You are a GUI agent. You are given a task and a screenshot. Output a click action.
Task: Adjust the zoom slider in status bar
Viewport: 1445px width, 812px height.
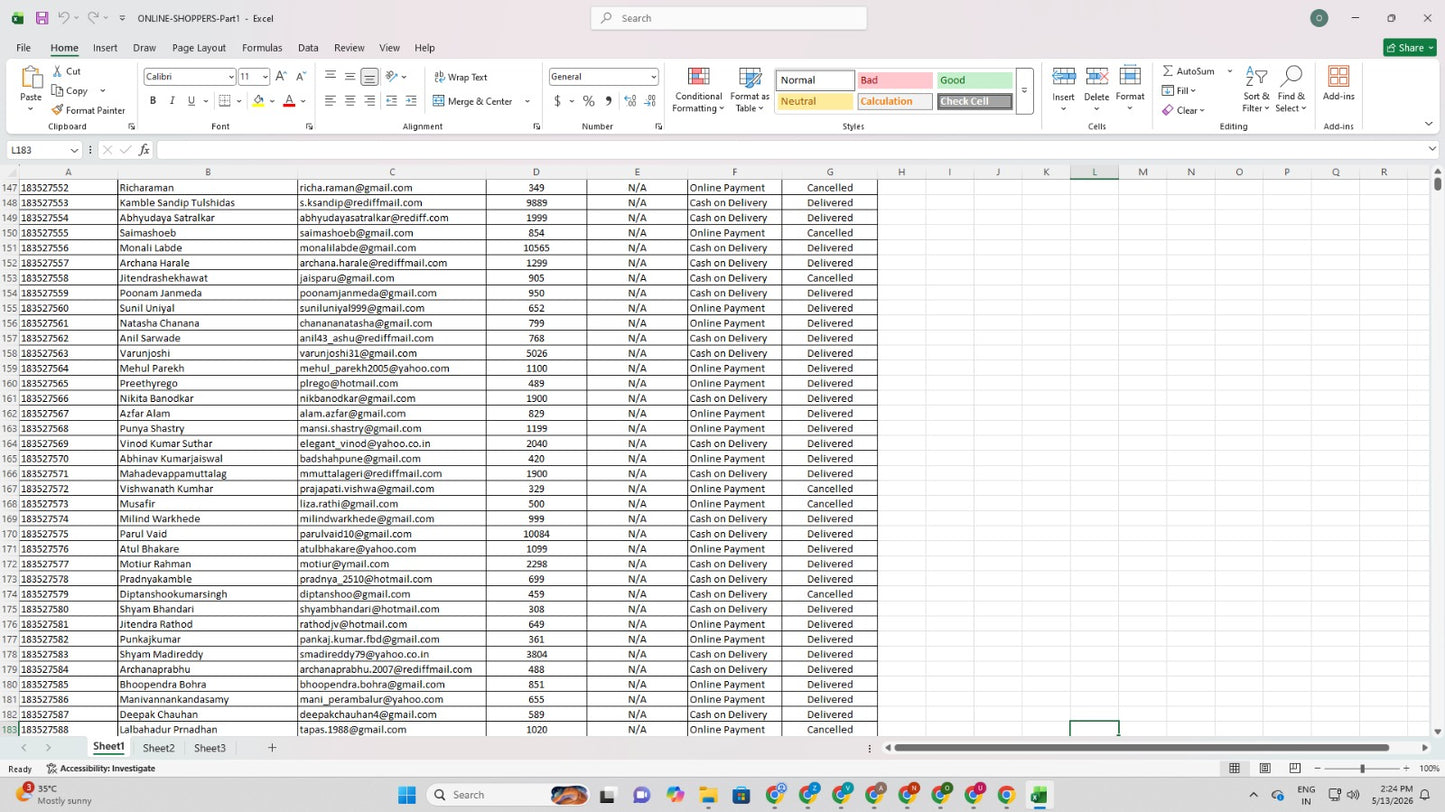(1361, 768)
